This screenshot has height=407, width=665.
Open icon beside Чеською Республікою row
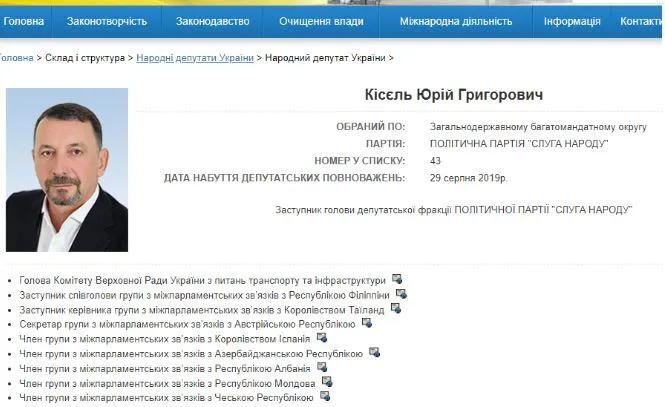coord(325,396)
